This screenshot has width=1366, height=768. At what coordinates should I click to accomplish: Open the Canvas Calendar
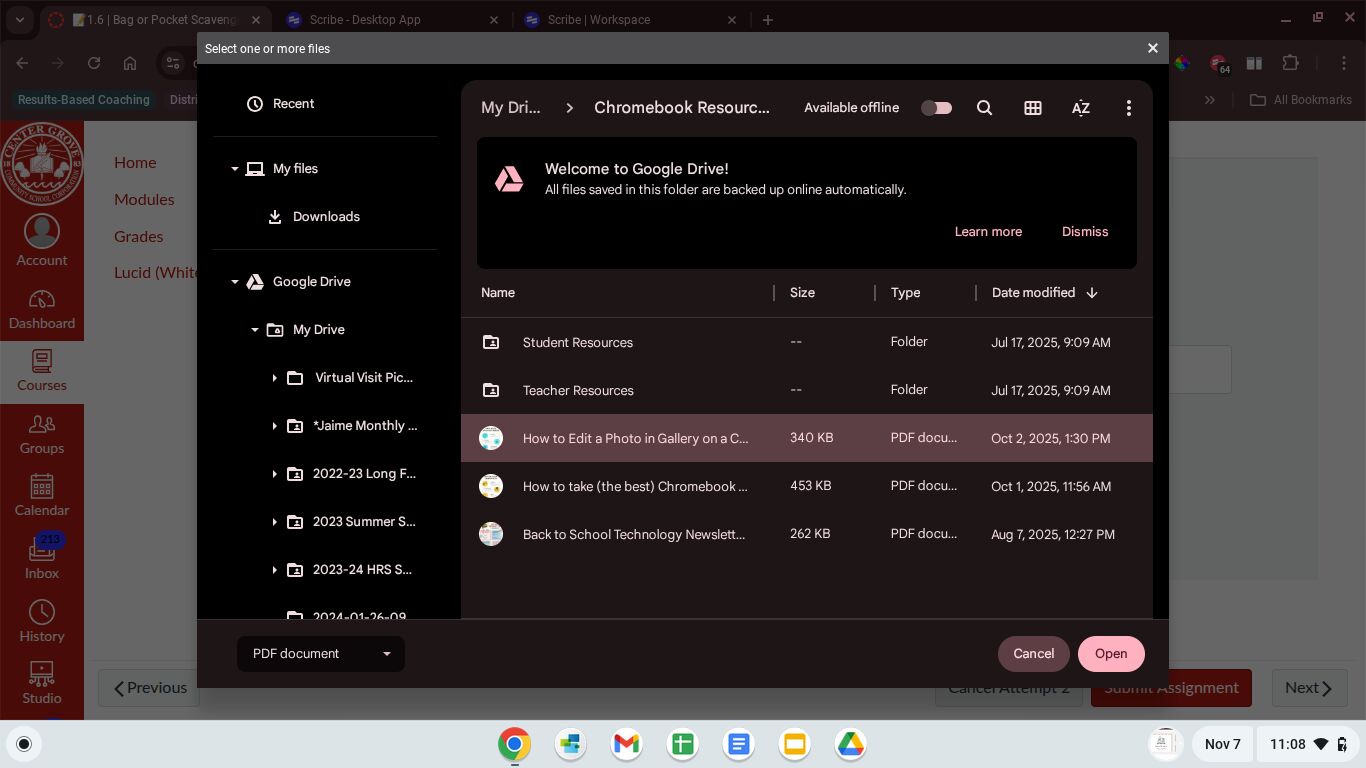tap(42, 497)
